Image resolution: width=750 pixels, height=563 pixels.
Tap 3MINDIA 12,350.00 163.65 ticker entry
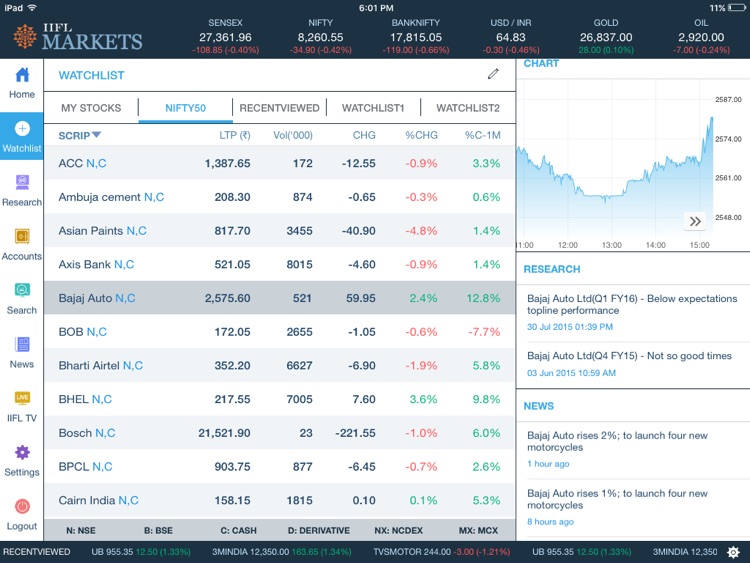(x=282, y=552)
